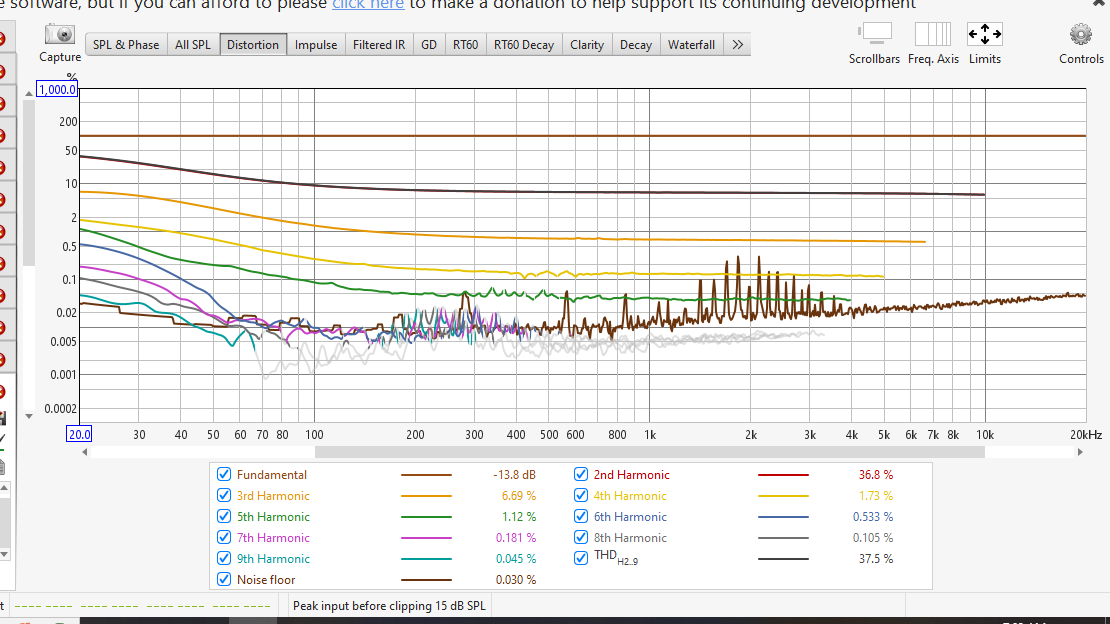Click 6th Harmonic blue line sample
Viewport: 1110px width, 624px height.
(x=783, y=516)
